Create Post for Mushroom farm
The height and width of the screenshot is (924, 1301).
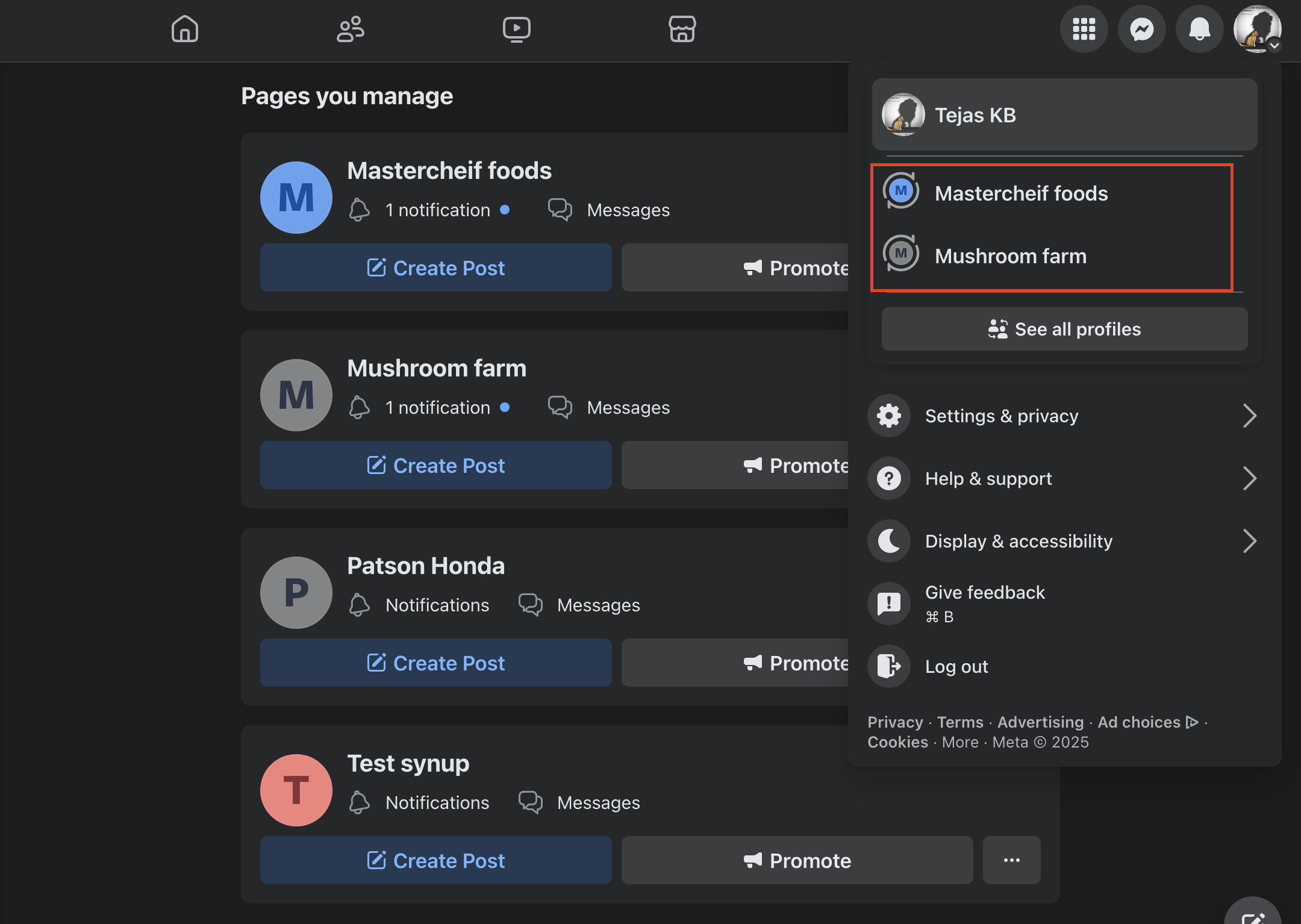coord(436,465)
